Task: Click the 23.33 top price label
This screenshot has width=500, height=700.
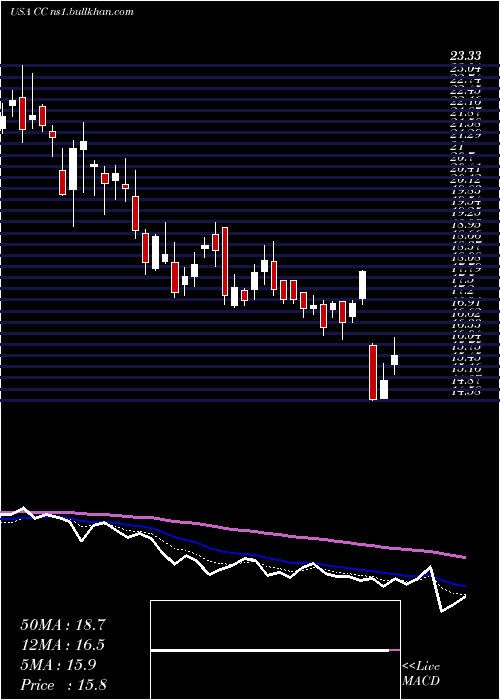Action: pos(465,56)
